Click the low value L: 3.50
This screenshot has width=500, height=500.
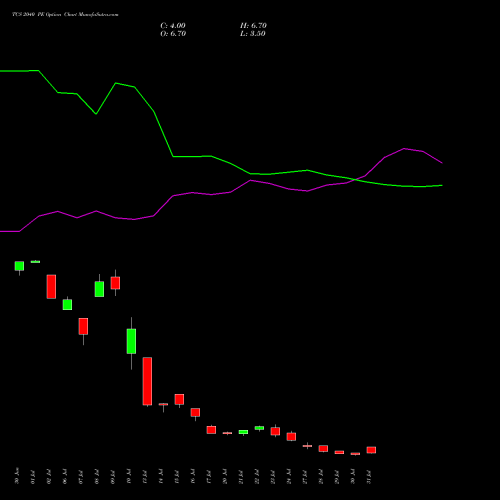tap(253, 33)
